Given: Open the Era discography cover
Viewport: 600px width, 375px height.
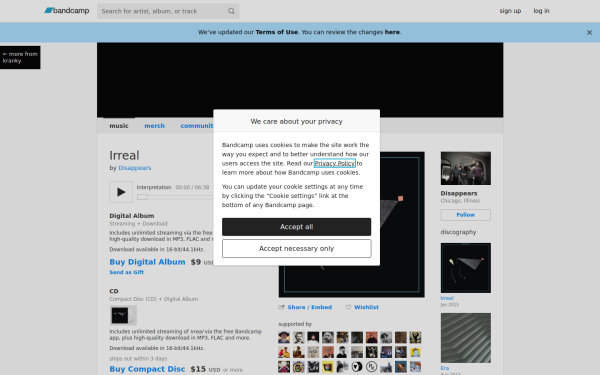Looking at the screenshot, I should click(x=466, y=338).
